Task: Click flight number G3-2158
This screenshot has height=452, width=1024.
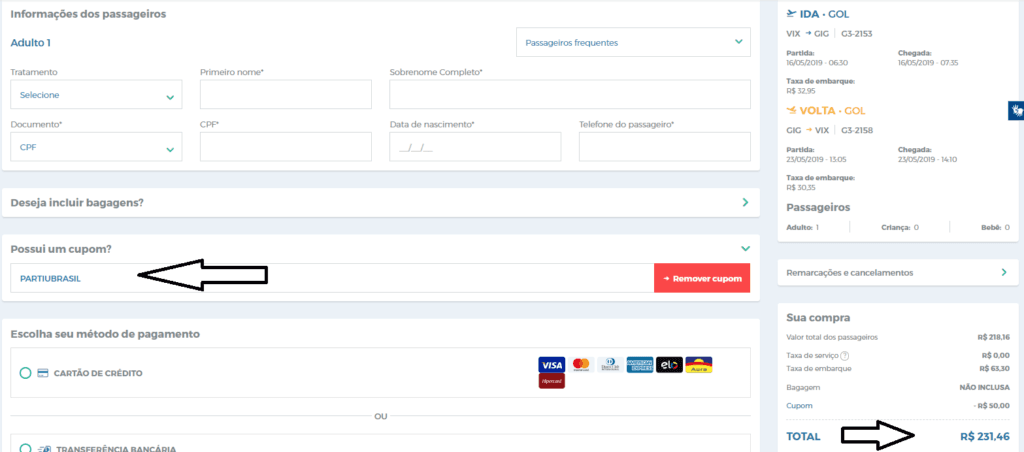Action: [857, 130]
